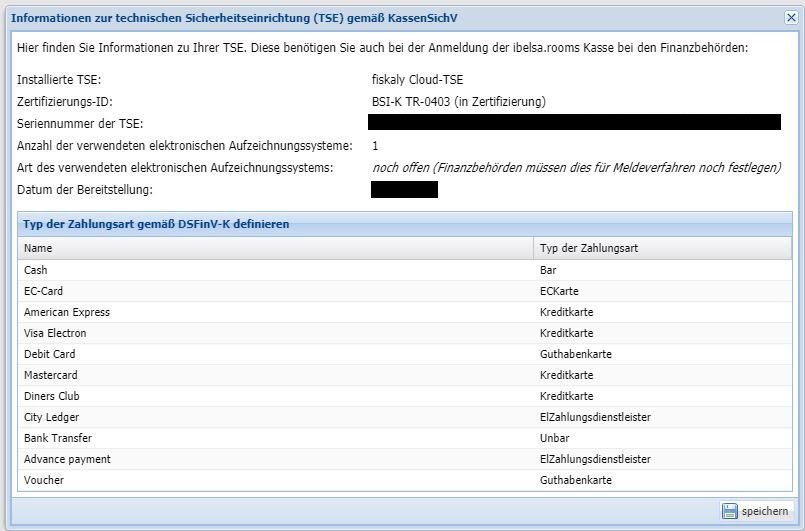Select the EC-Card row name
This screenshot has height=531, width=805.
[43, 291]
